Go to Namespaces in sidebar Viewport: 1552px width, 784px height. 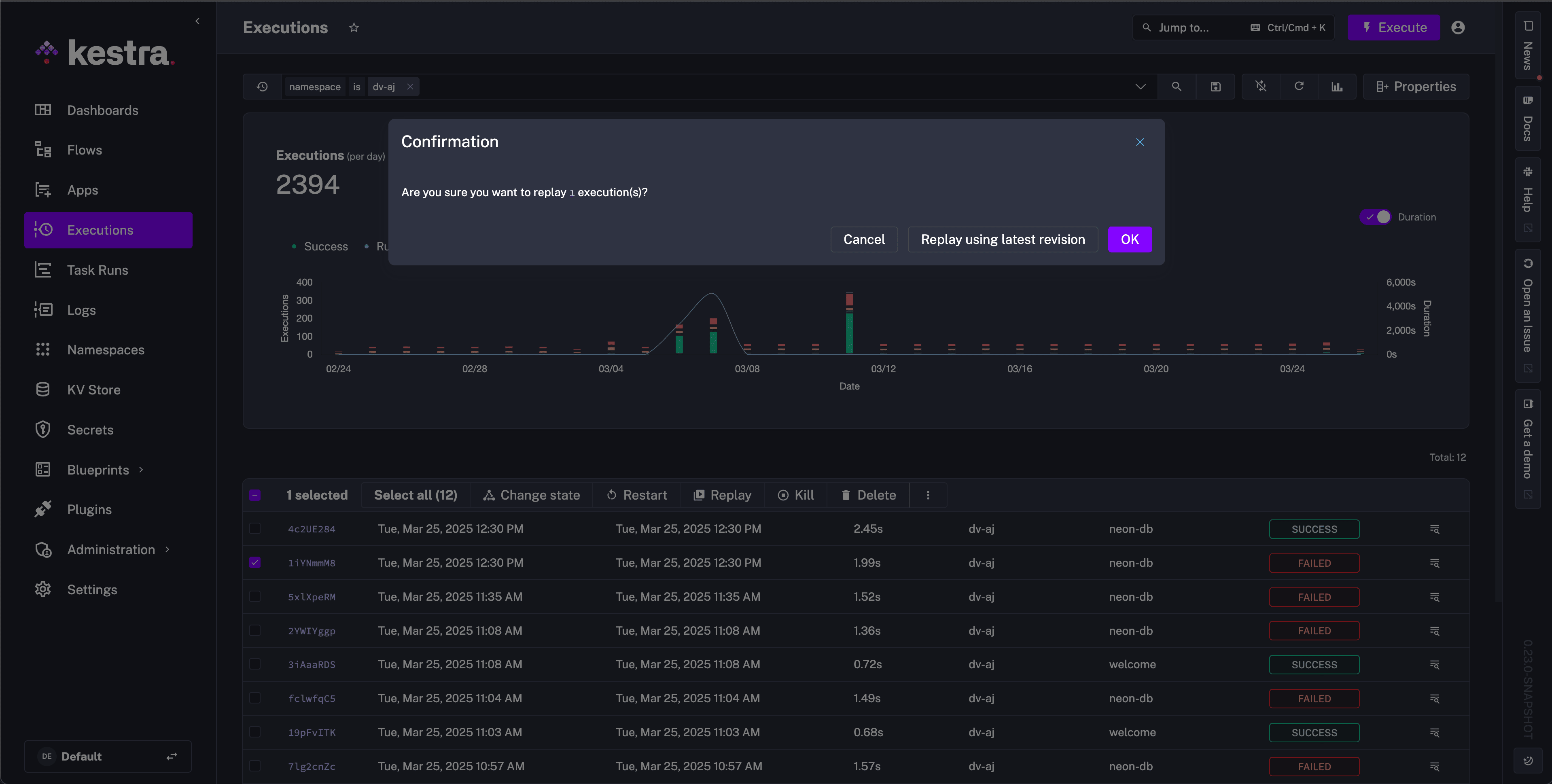coord(106,350)
